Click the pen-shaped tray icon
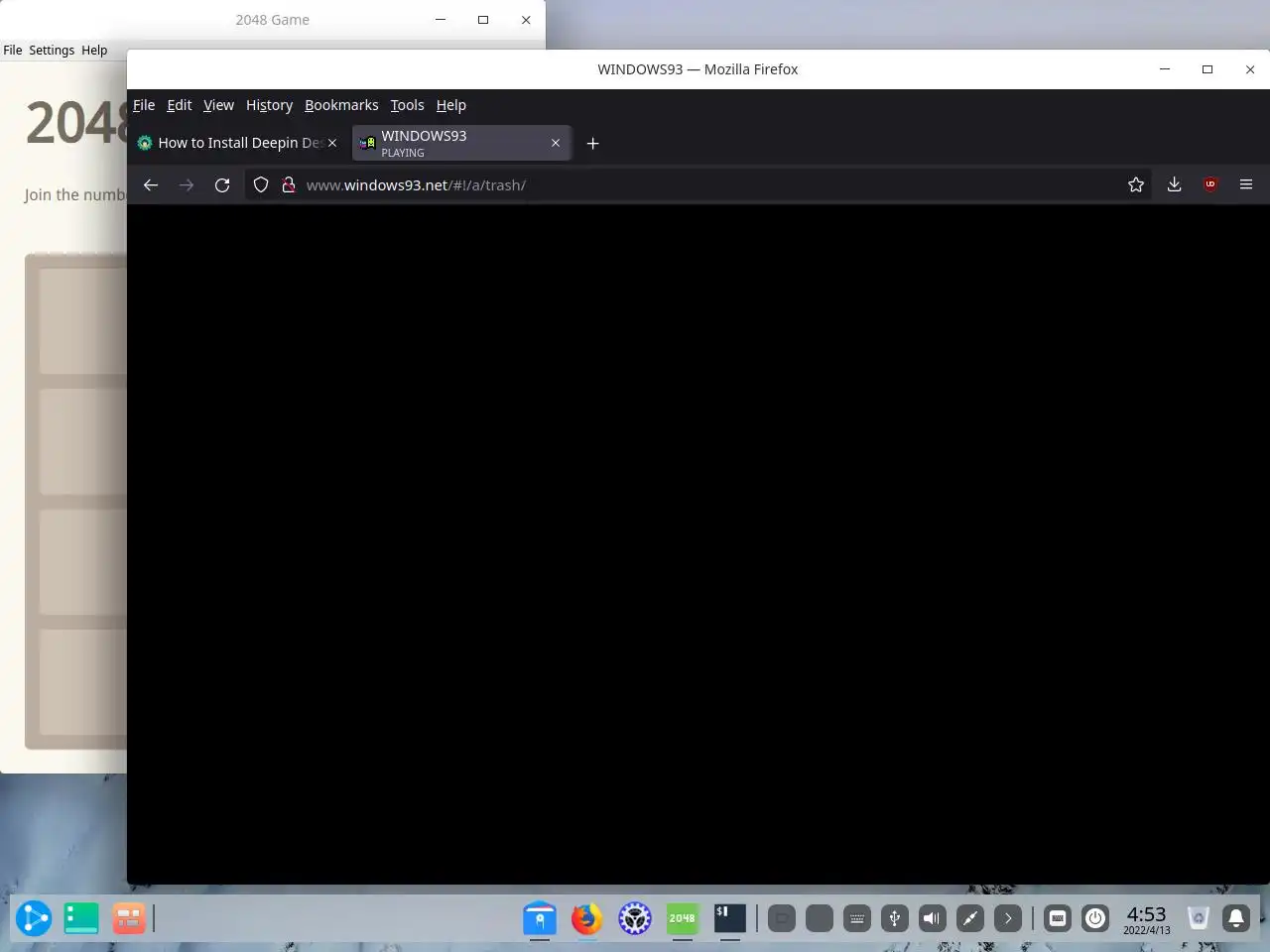This screenshot has height=952, width=1270. [x=970, y=918]
